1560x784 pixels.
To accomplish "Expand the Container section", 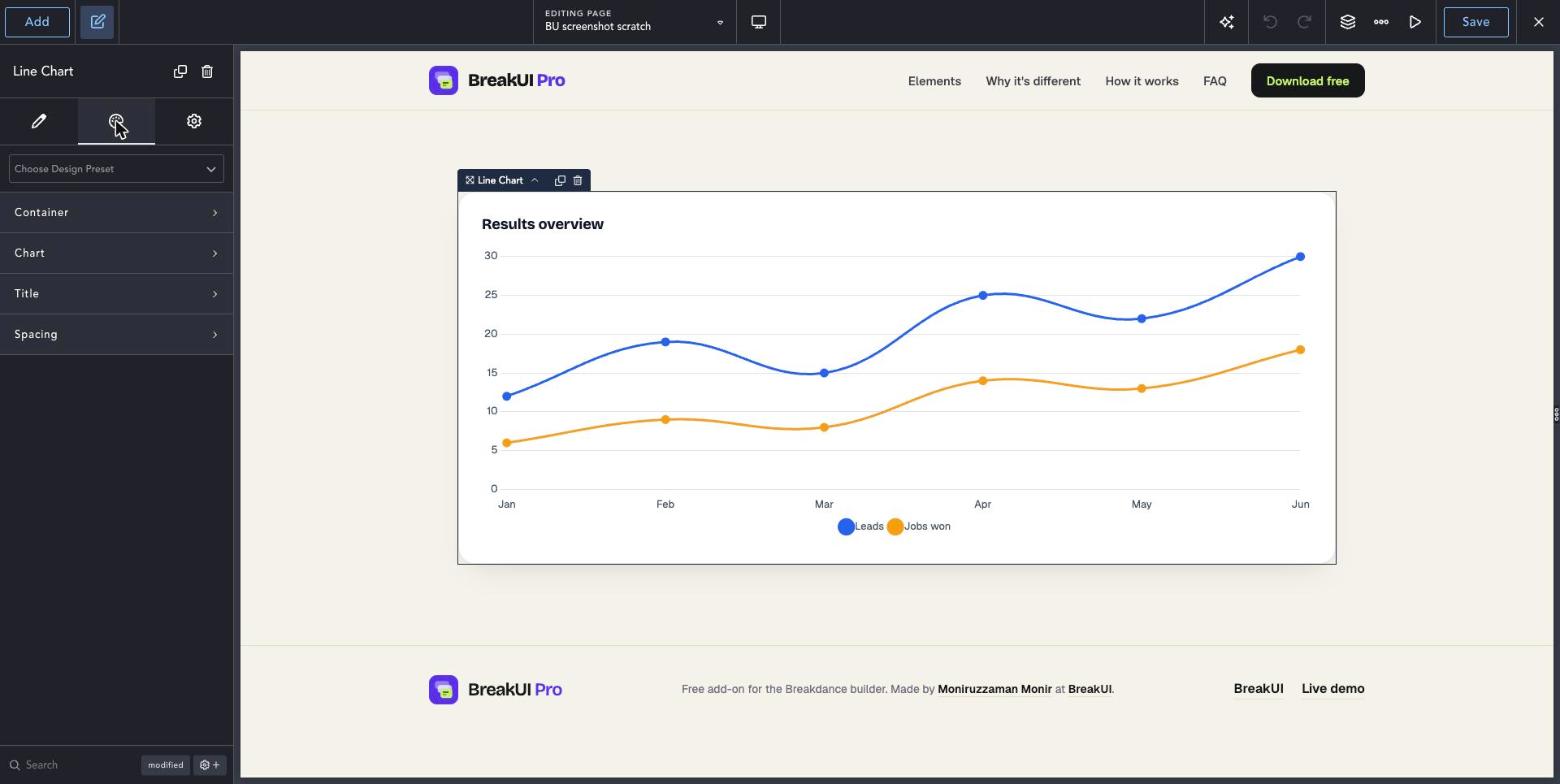I will 116,213.
